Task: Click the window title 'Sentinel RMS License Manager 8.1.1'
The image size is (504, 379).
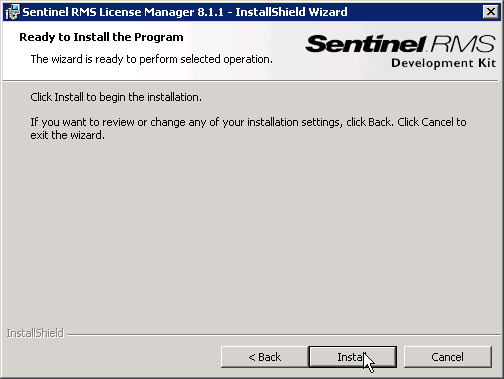Action: pyautogui.click(x=123, y=12)
